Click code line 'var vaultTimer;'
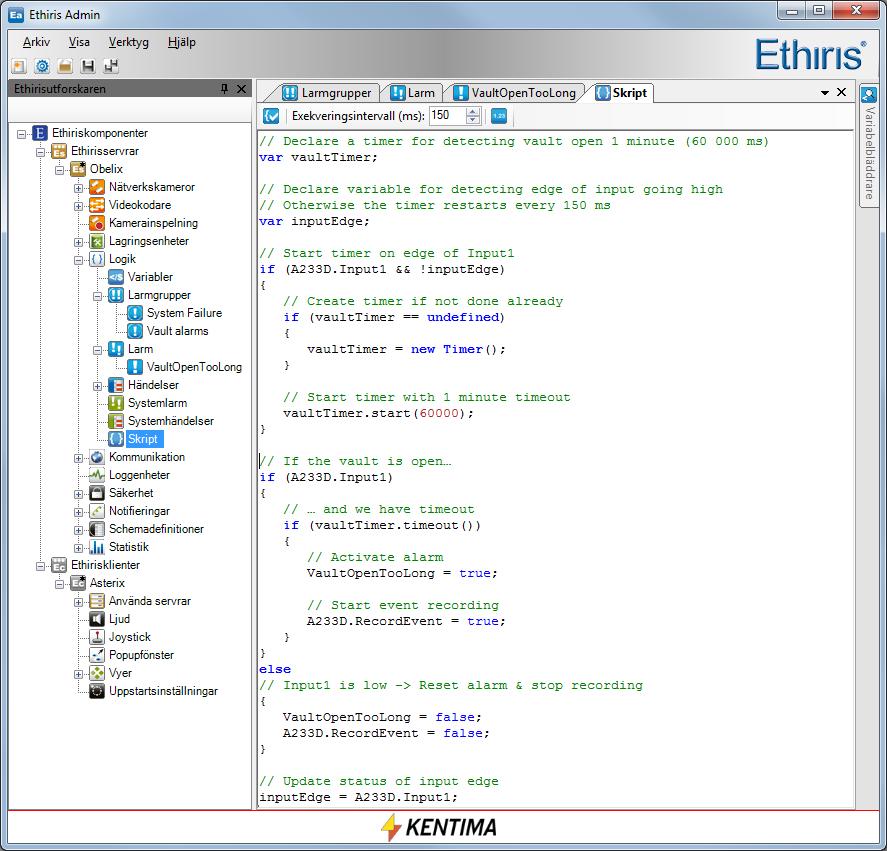 318,157
